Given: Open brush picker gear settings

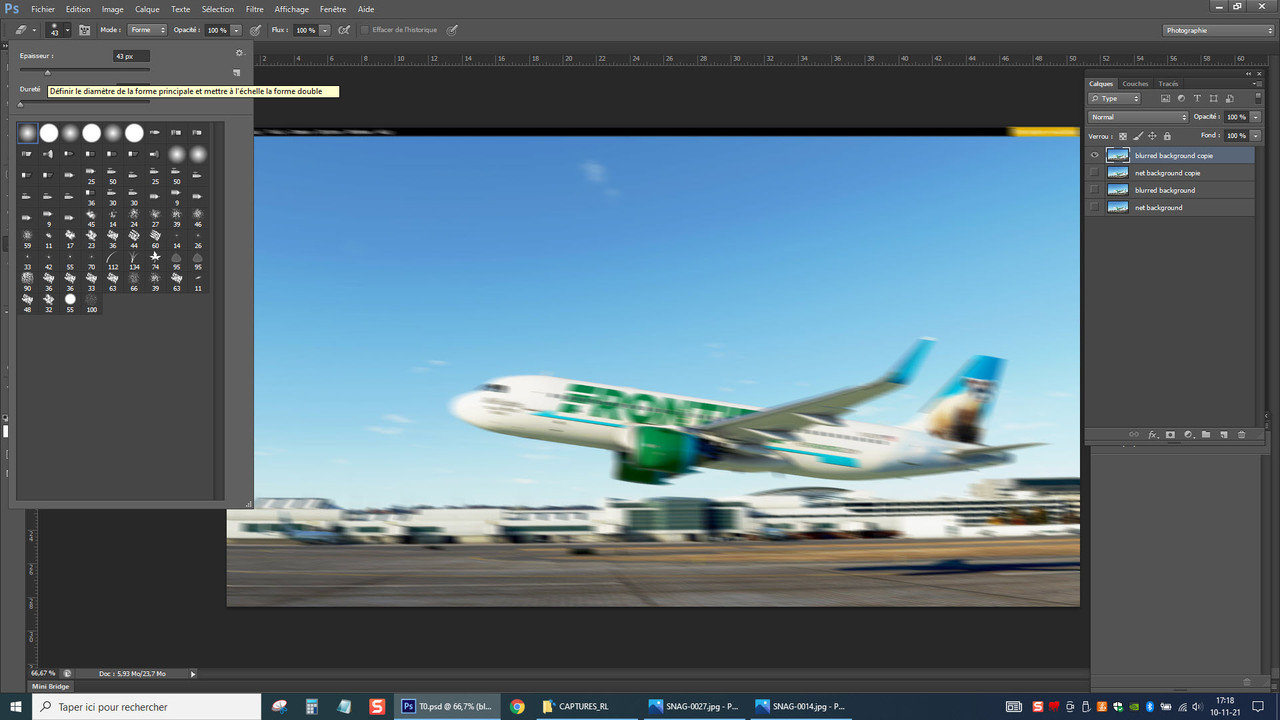Looking at the screenshot, I should pyautogui.click(x=239, y=53).
